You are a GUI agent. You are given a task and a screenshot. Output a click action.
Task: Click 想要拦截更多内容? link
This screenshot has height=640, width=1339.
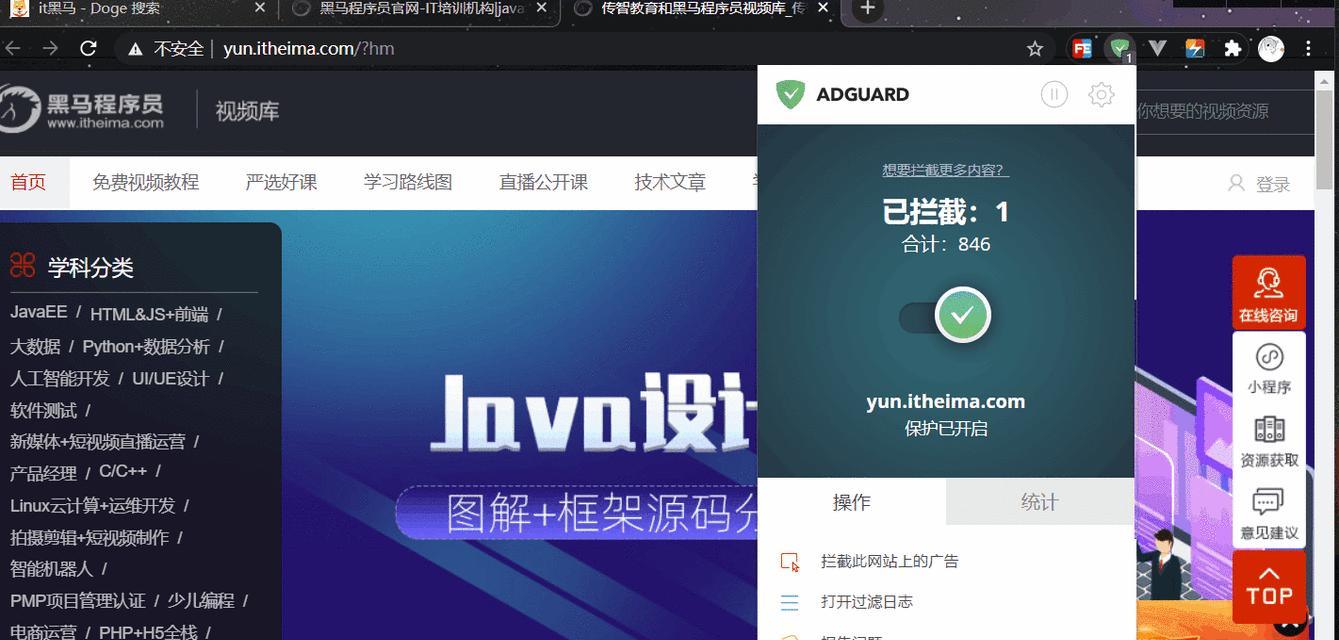click(x=946, y=170)
